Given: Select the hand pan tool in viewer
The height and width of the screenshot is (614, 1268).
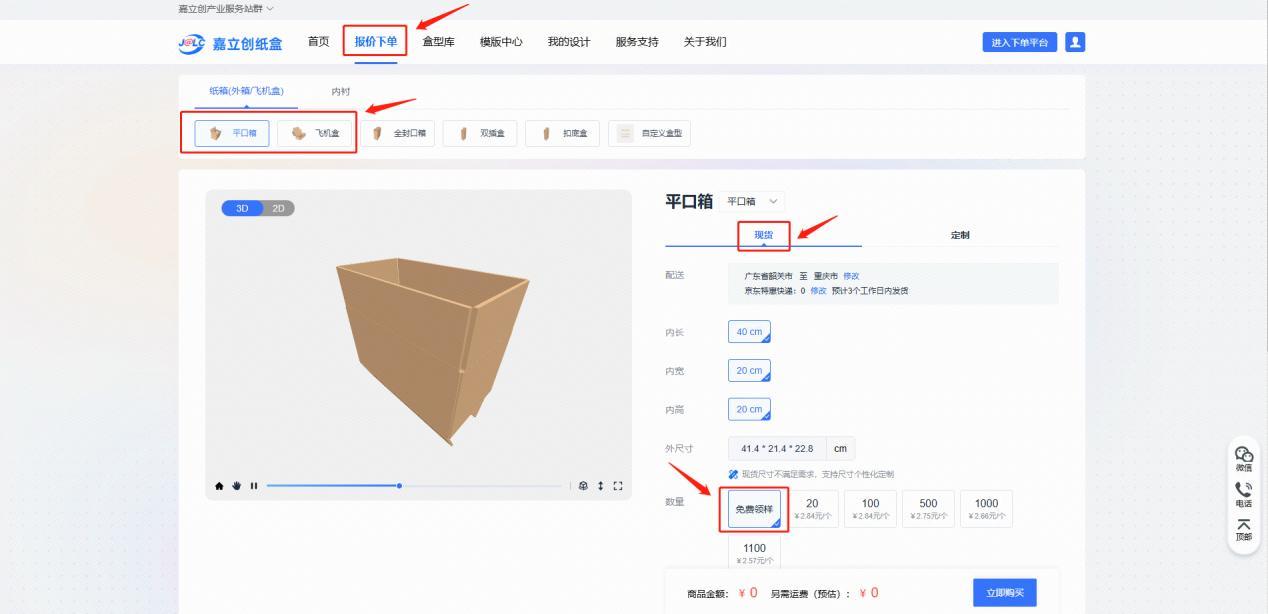Looking at the screenshot, I should pyautogui.click(x=237, y=486).
